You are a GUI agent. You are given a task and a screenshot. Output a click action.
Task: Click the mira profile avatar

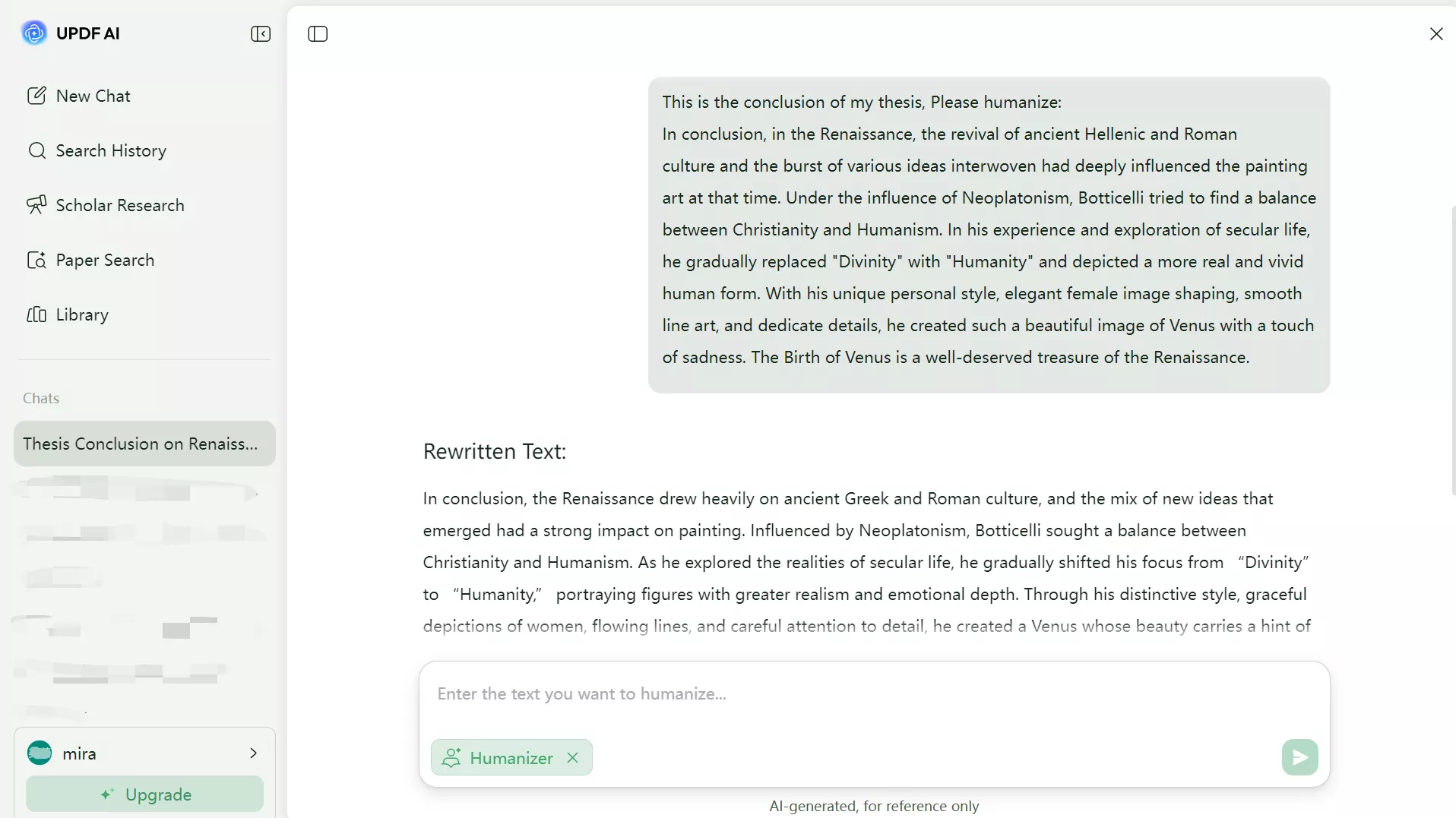tap(40, 753)
